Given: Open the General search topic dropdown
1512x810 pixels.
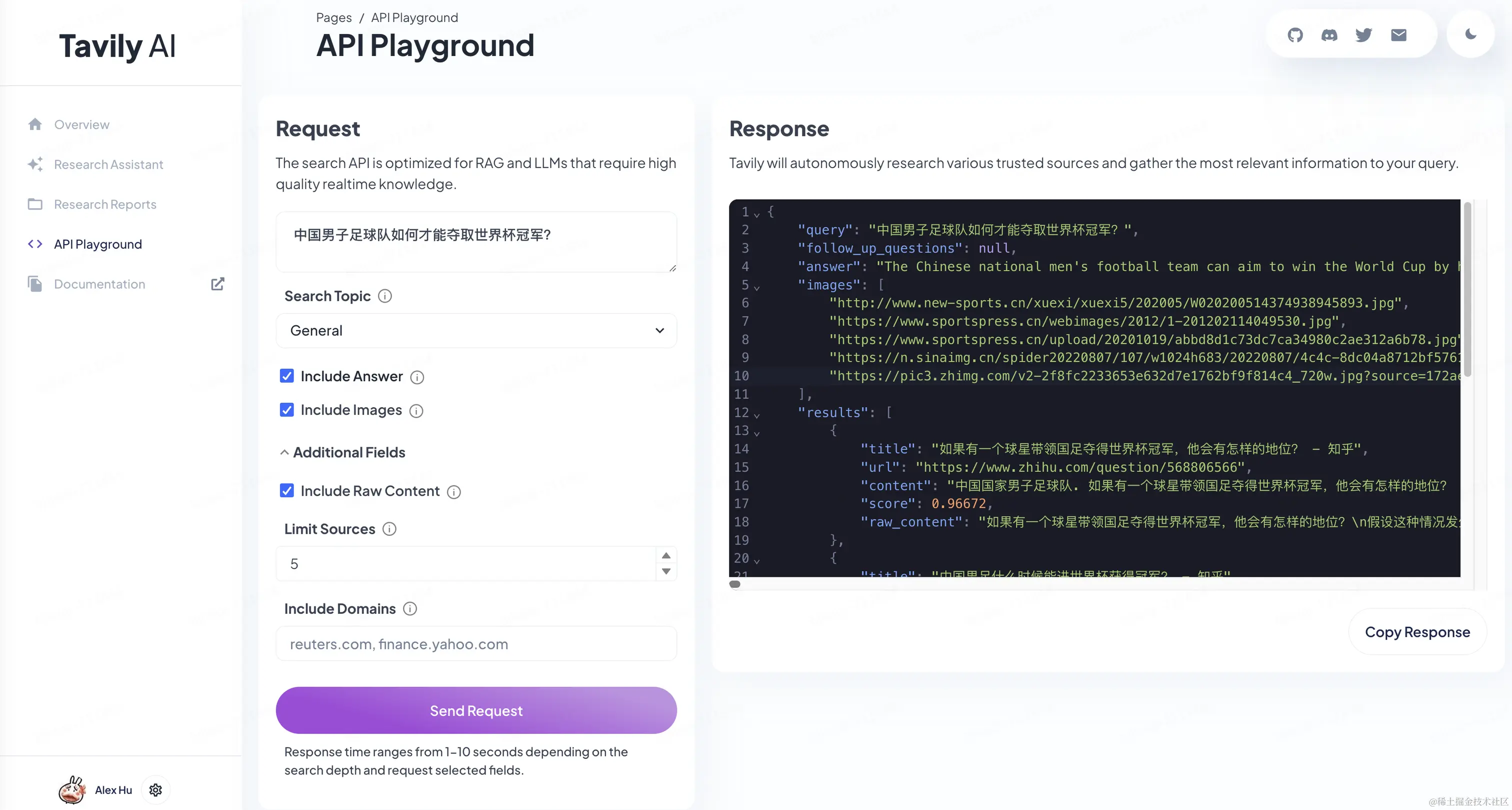Looking at the screenshot, I should (x=475, y=331).
